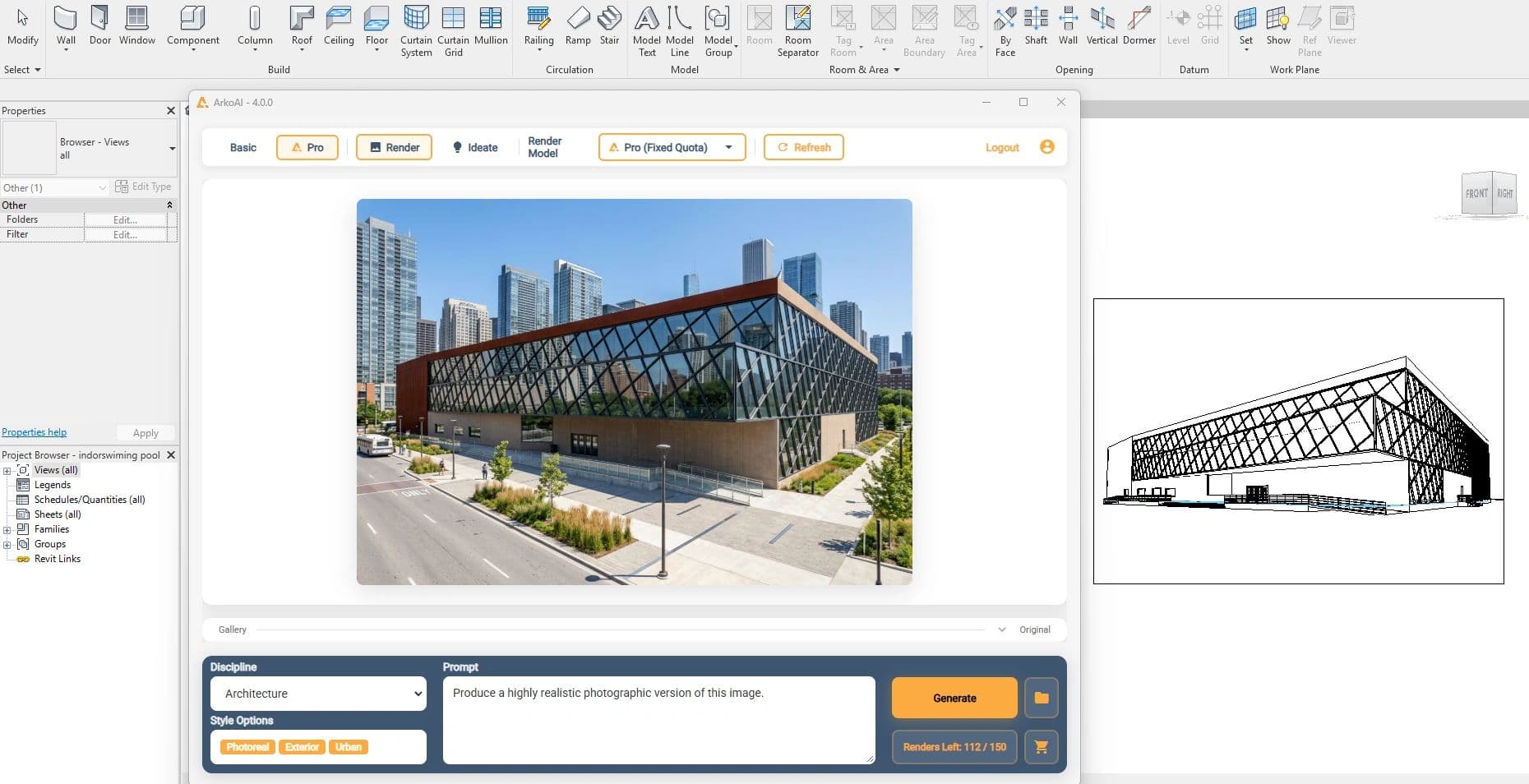Image resolution: width=1529 pixels, height=784 pixels.
Task: Open the Properties help link
Action: (35, 432)
